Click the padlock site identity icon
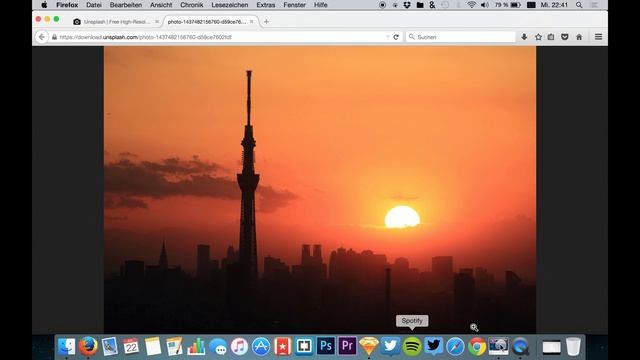Screen dimensions: 640x360 coord(54,37)
